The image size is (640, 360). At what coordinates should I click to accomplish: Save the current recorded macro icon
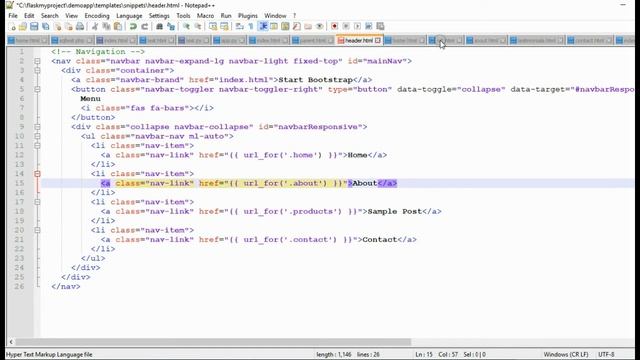380,27
